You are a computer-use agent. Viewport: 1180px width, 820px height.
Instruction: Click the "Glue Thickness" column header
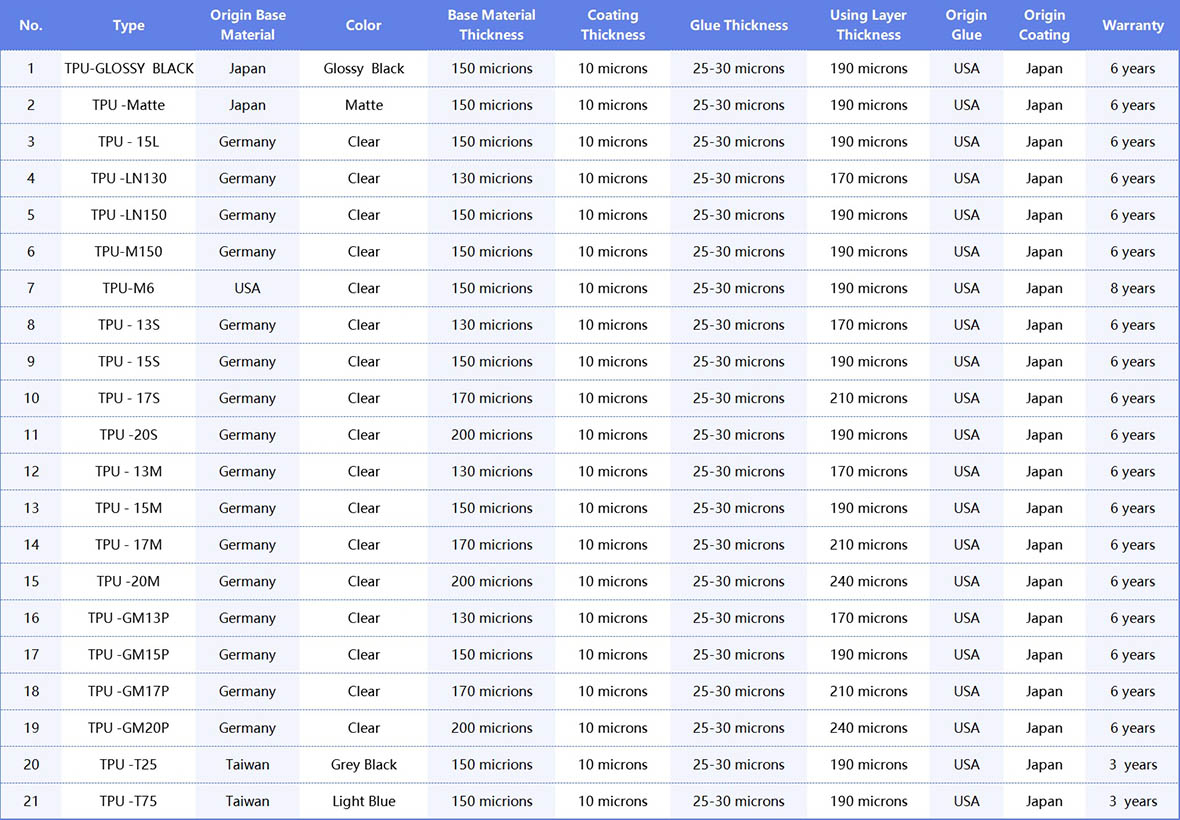click(x=738, y=25)
